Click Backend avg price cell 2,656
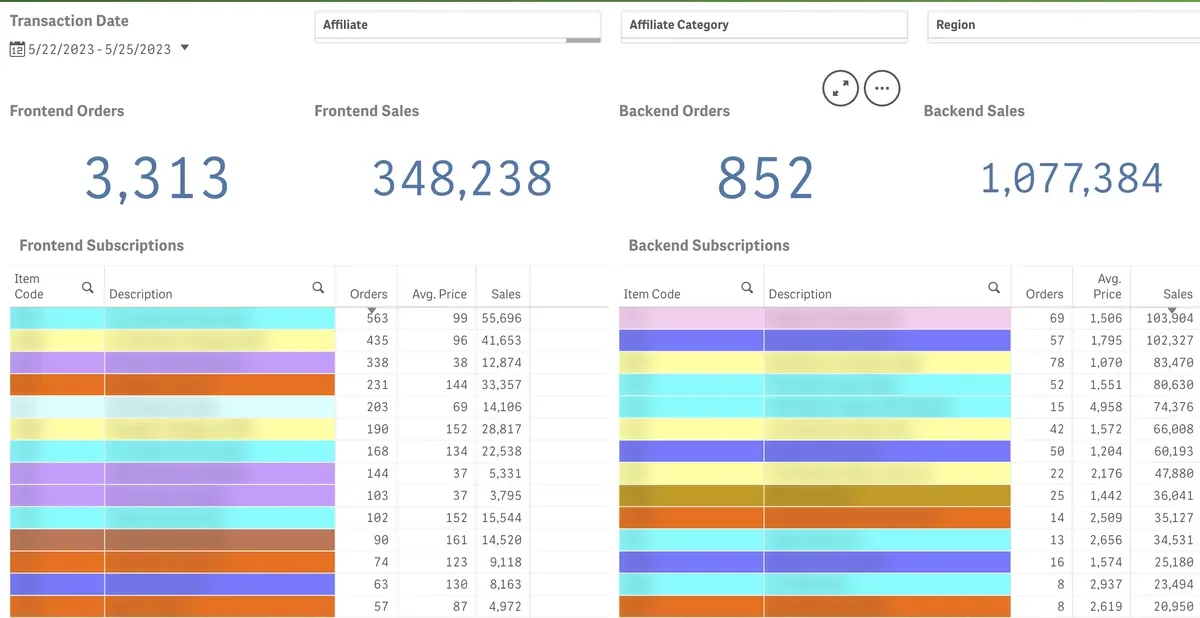This screenshot has height=618, width=1200. pos(1105,540)
